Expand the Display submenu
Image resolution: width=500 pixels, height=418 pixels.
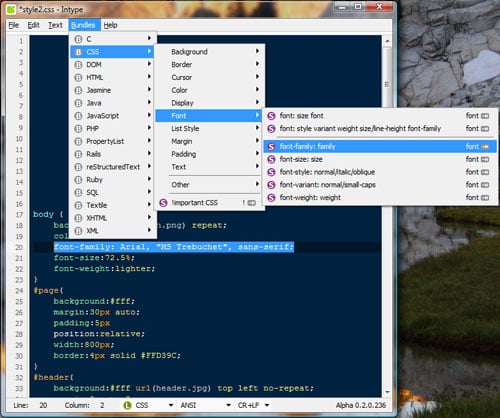point(209,103)
